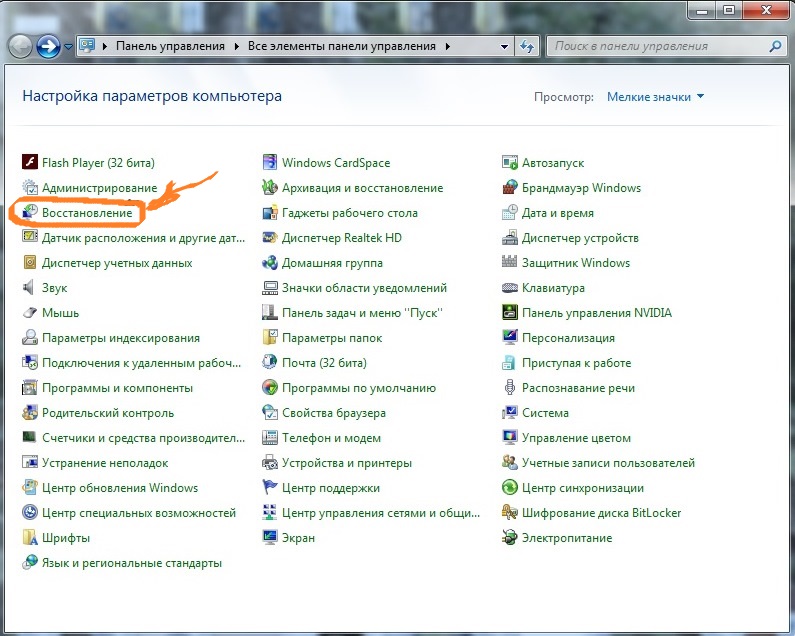
Task: Open Программы и компоненты link
Action: [117, 388]
